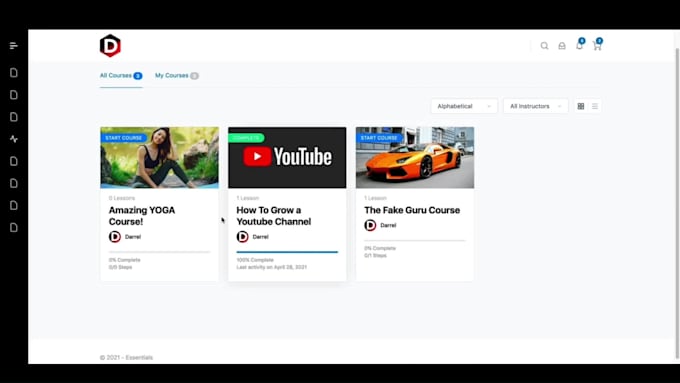Open How To Grow a Youtube Channel title
Viewport: 680px width, 383px height.
274,216
